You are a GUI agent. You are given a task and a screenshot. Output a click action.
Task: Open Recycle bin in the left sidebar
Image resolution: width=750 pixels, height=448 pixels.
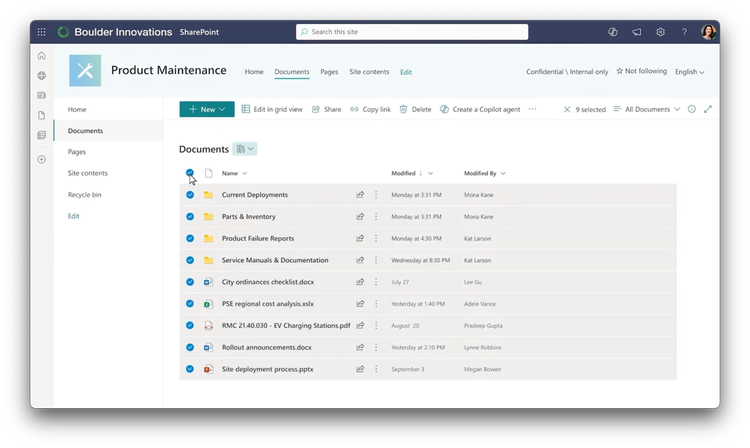coord(85,195)
